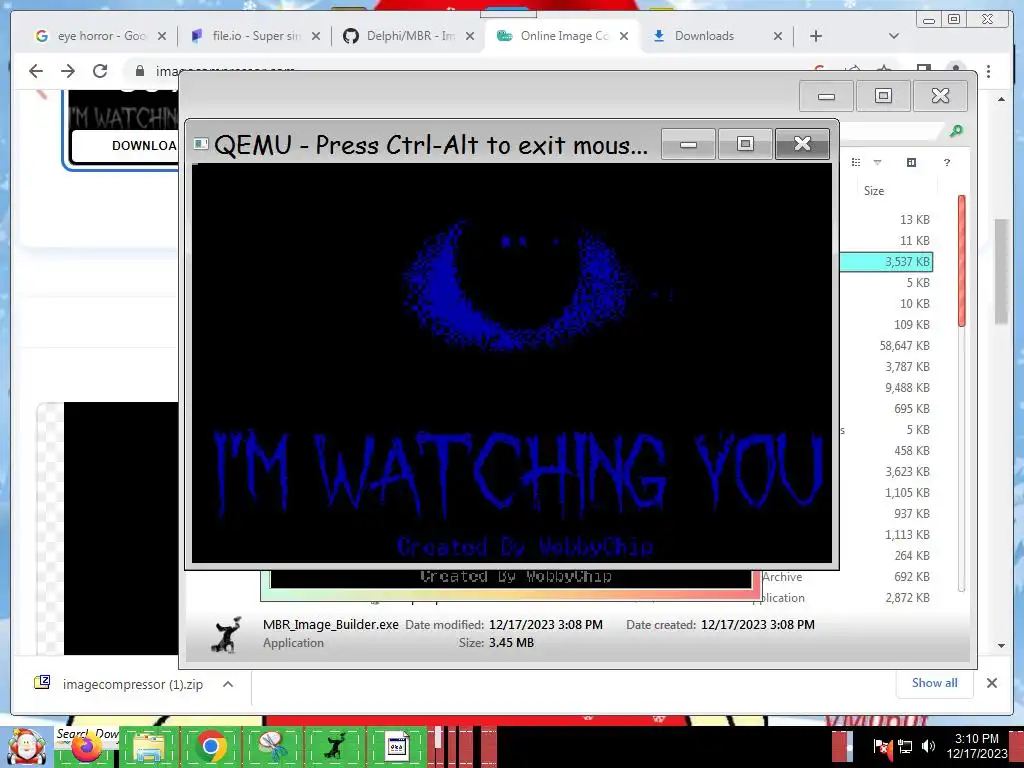
Task: Launch Firefox from the taskbar
Action: tap(87, 748)
